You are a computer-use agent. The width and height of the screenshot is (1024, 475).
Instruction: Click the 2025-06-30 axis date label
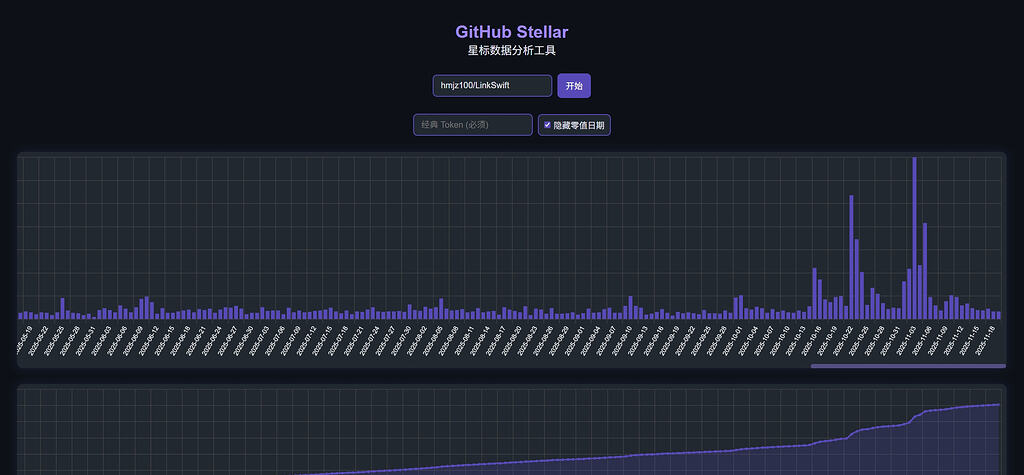point(242,340)
